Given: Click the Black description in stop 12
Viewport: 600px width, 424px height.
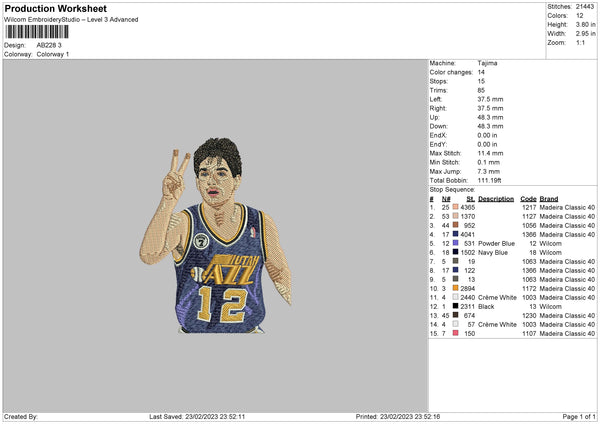Looking at the screenshot, I should point(486,307).
